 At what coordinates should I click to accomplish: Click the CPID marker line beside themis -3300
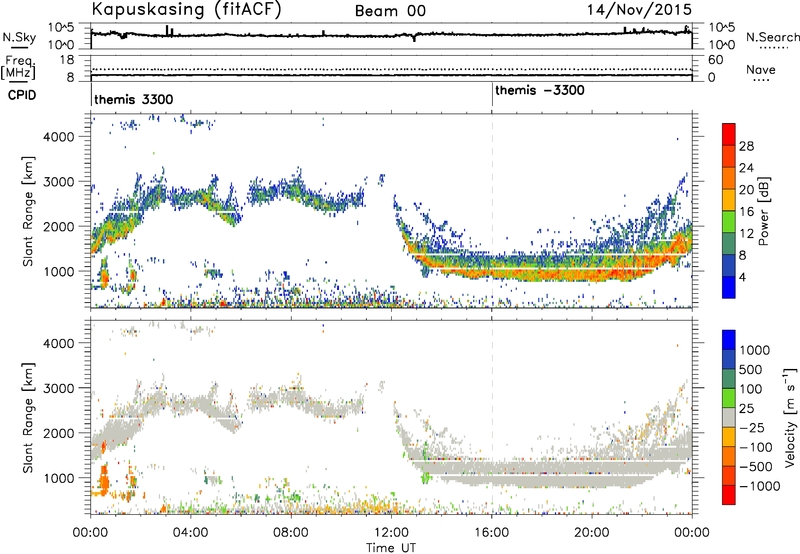tap(492, 95)
